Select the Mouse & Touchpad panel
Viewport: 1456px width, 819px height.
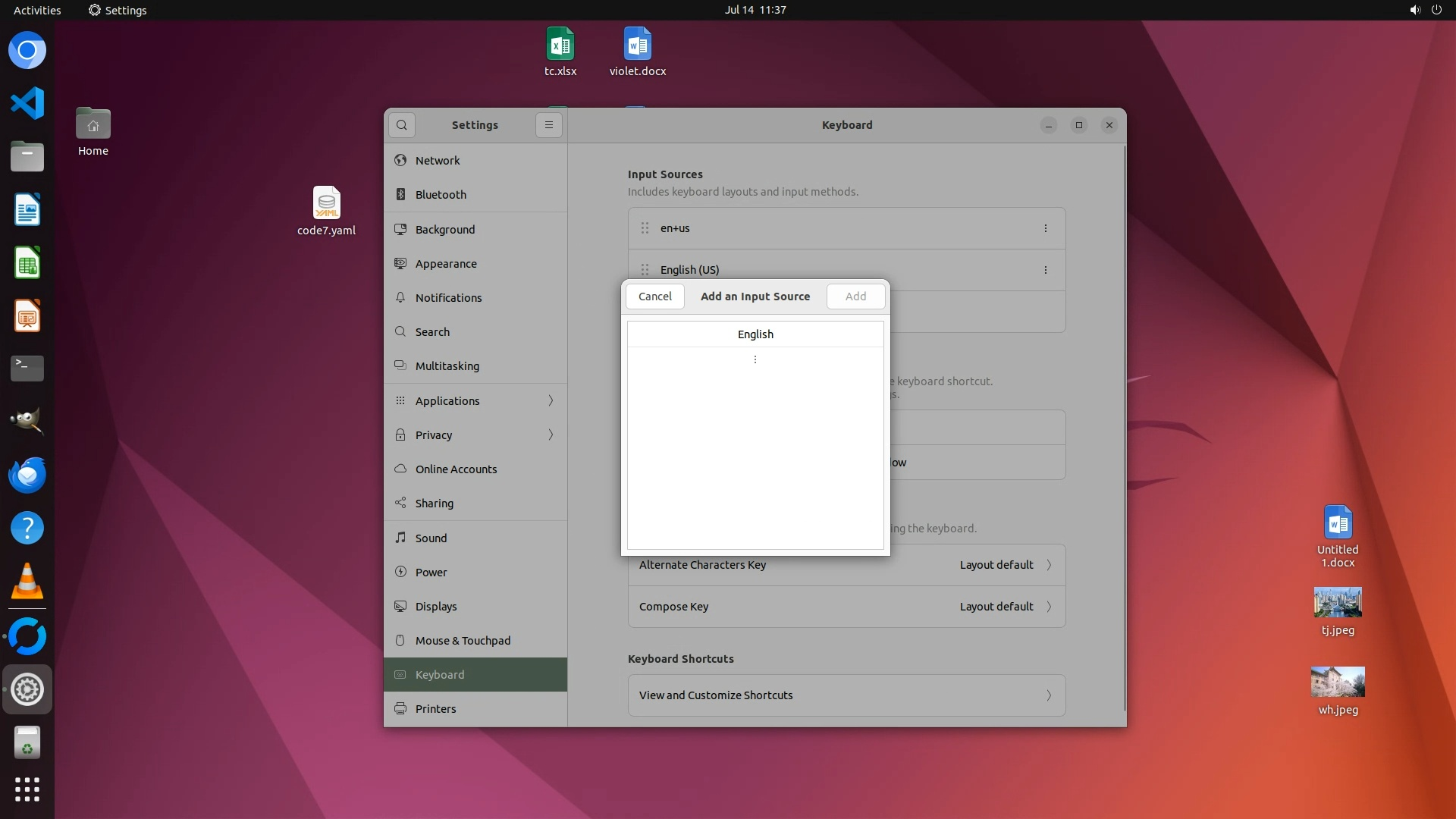463,641
